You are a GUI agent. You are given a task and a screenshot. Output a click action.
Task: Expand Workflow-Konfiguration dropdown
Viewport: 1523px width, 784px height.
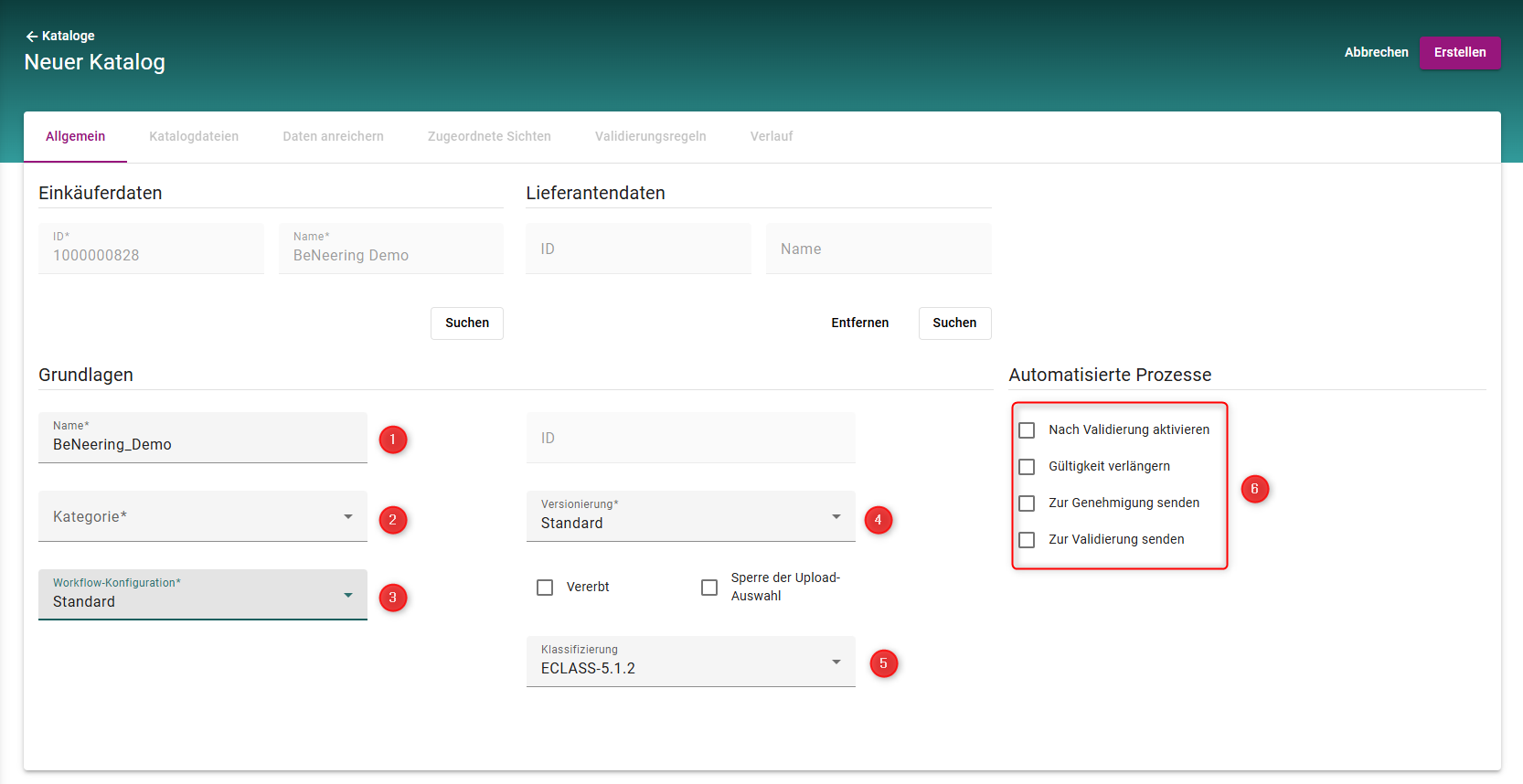(x=202, y=596)
